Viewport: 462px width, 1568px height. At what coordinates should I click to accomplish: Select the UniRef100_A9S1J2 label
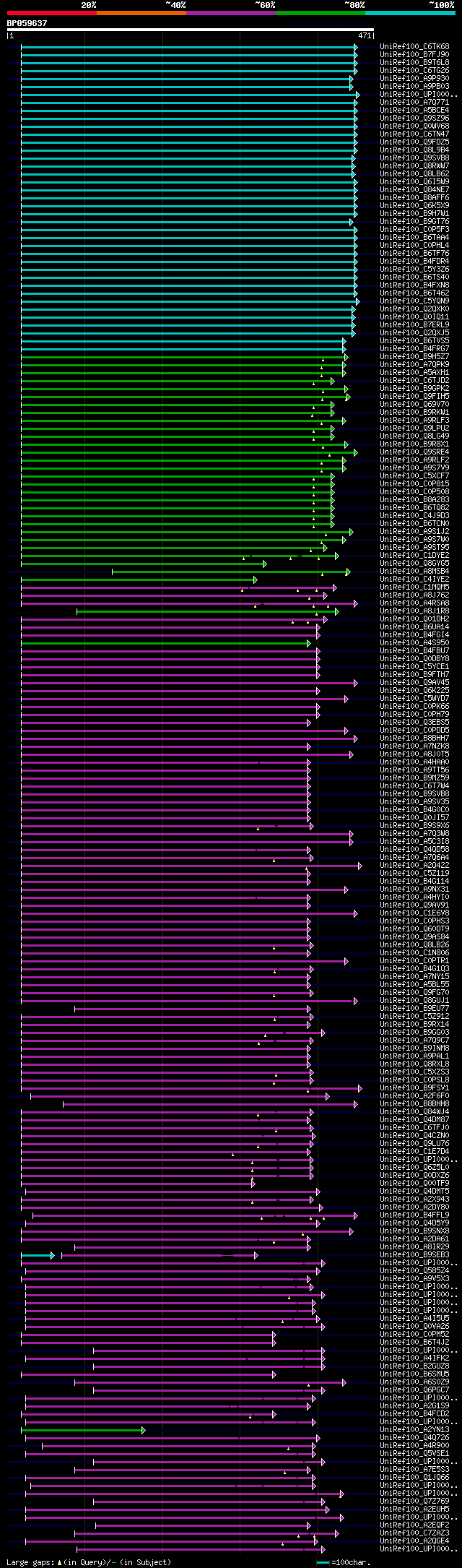(x=414, y=532)
